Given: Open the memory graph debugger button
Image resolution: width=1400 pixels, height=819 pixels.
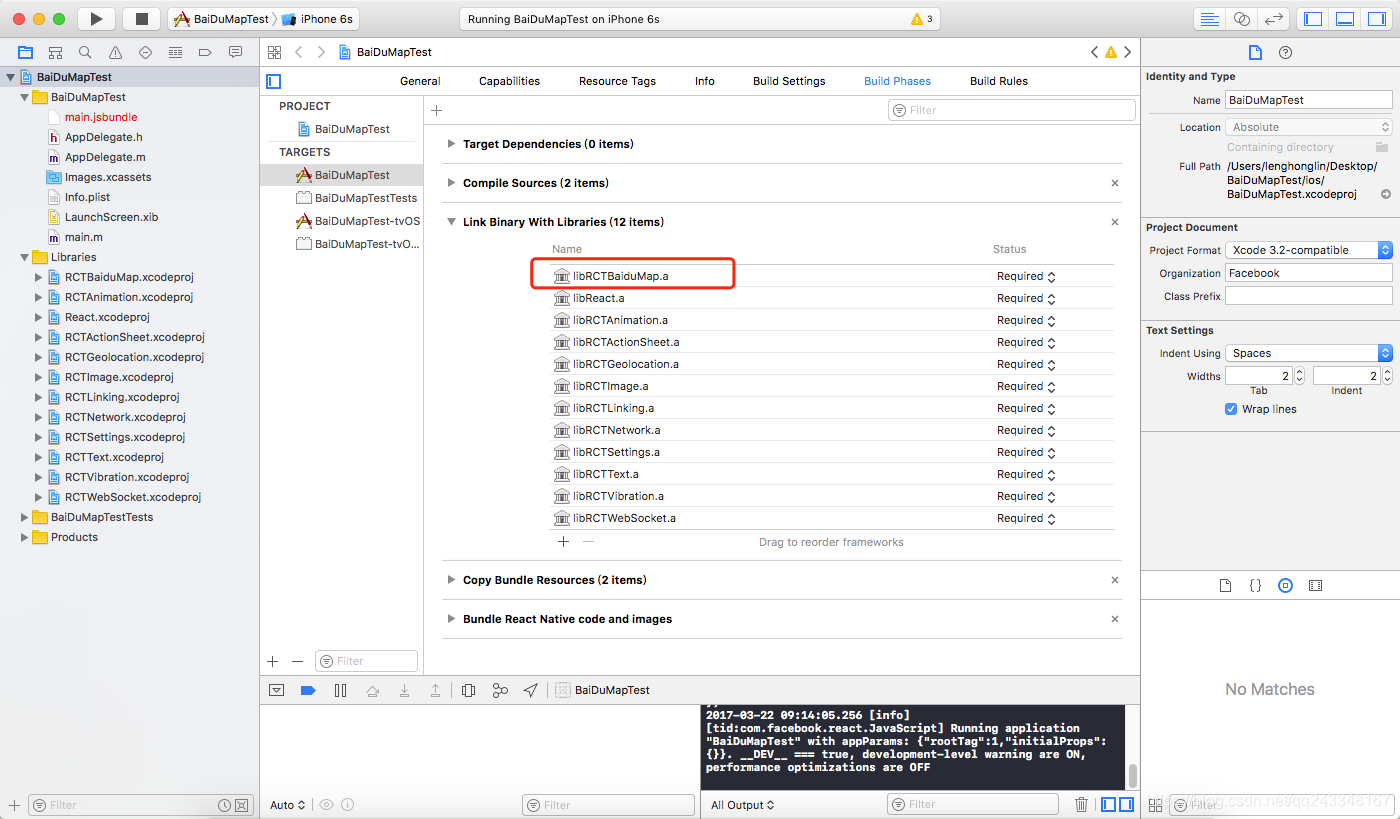Looking at the screenshot, I should 500,690.
